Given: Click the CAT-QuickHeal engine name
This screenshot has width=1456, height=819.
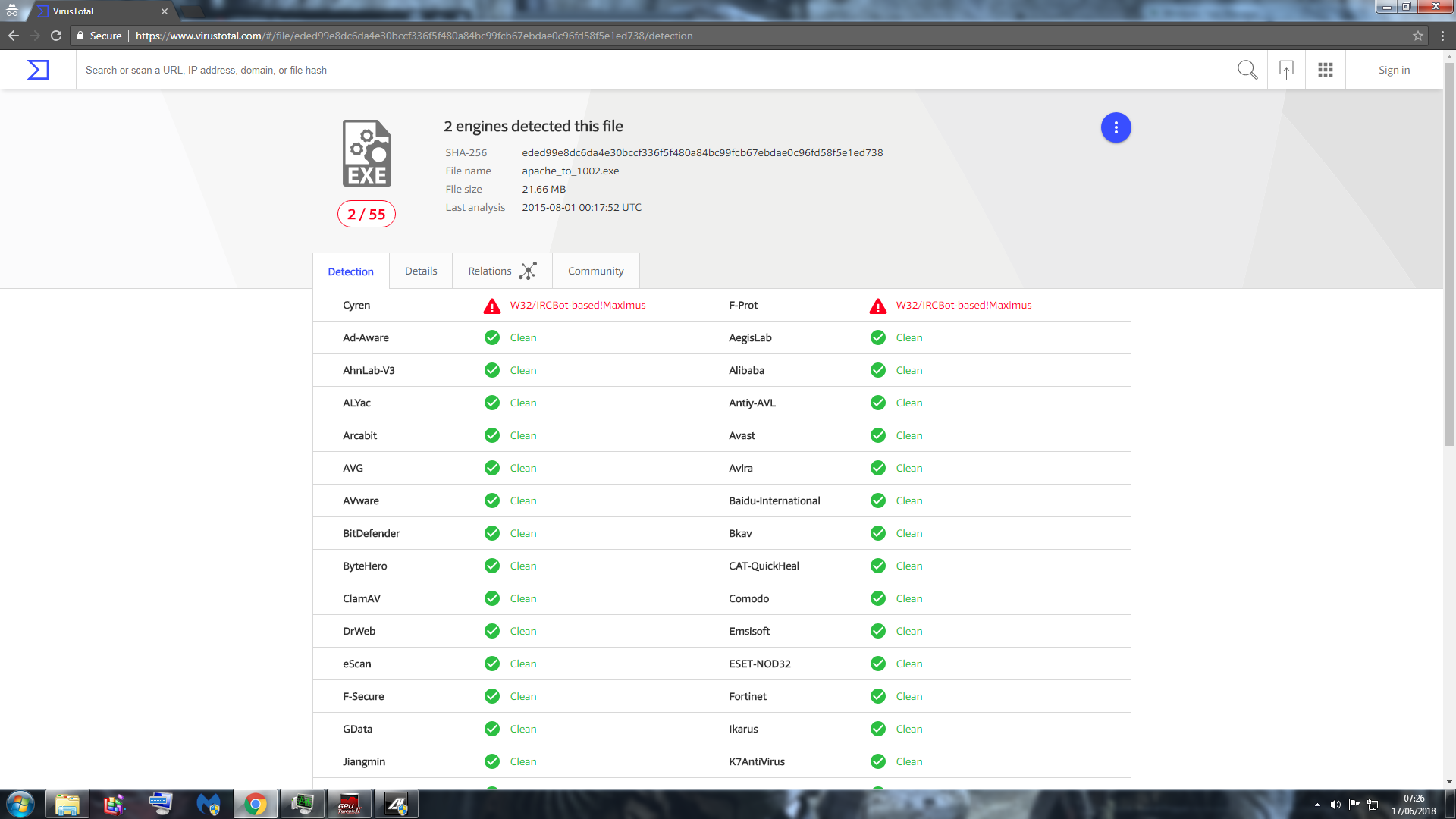Looking at the screenshot, I should tap(764, 566).
